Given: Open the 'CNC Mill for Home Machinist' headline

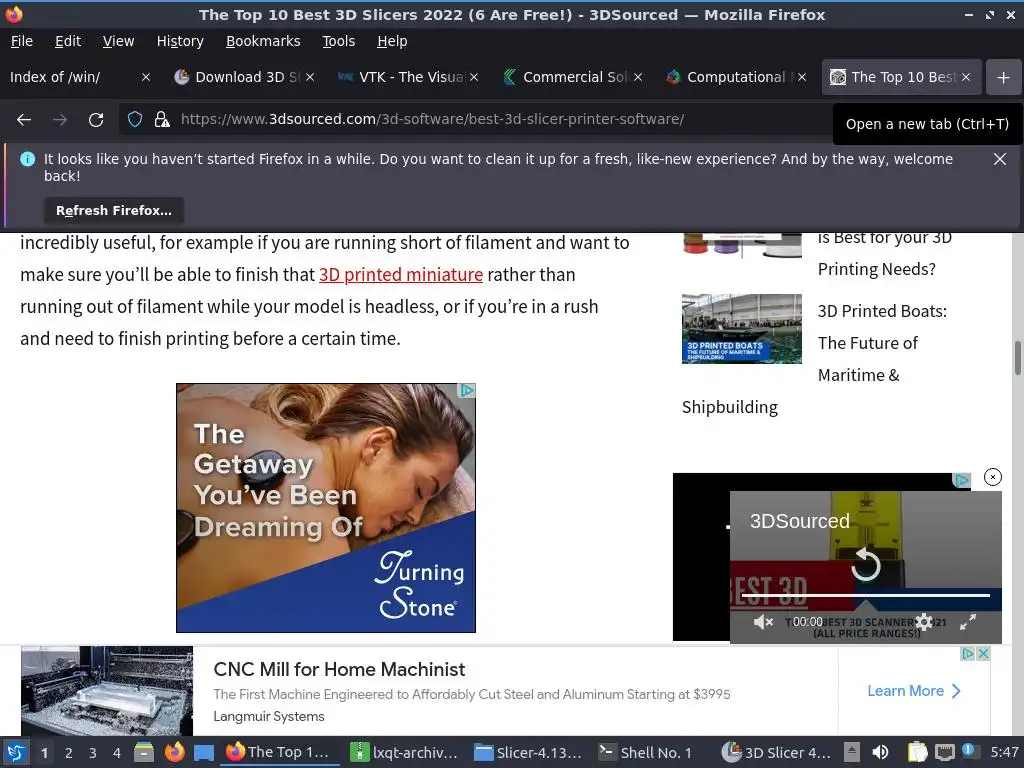Looking at the screenshot, I should [339, 669].
